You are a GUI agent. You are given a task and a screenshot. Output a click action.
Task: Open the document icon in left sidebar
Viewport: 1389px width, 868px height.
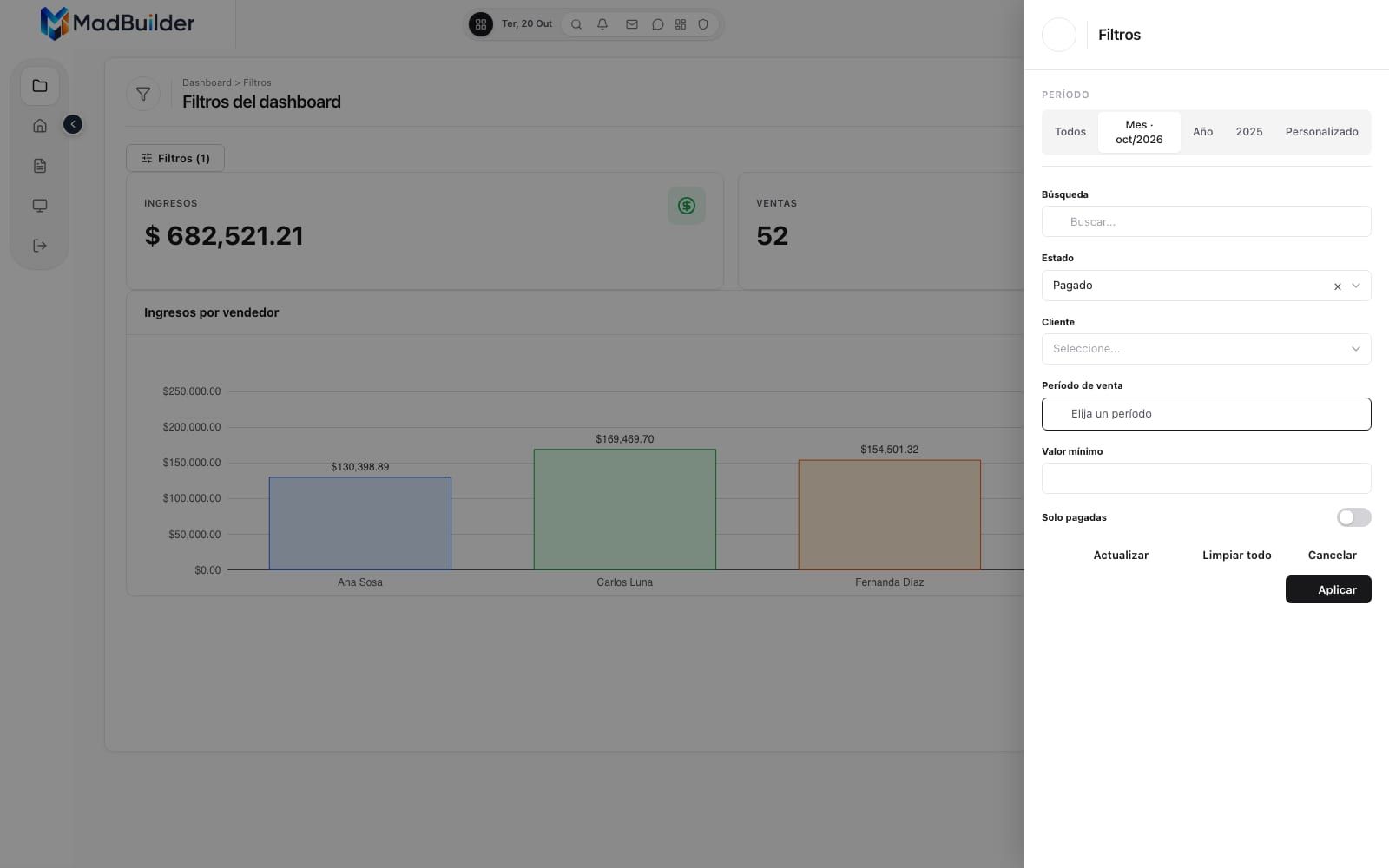click(x=40, y=166)
